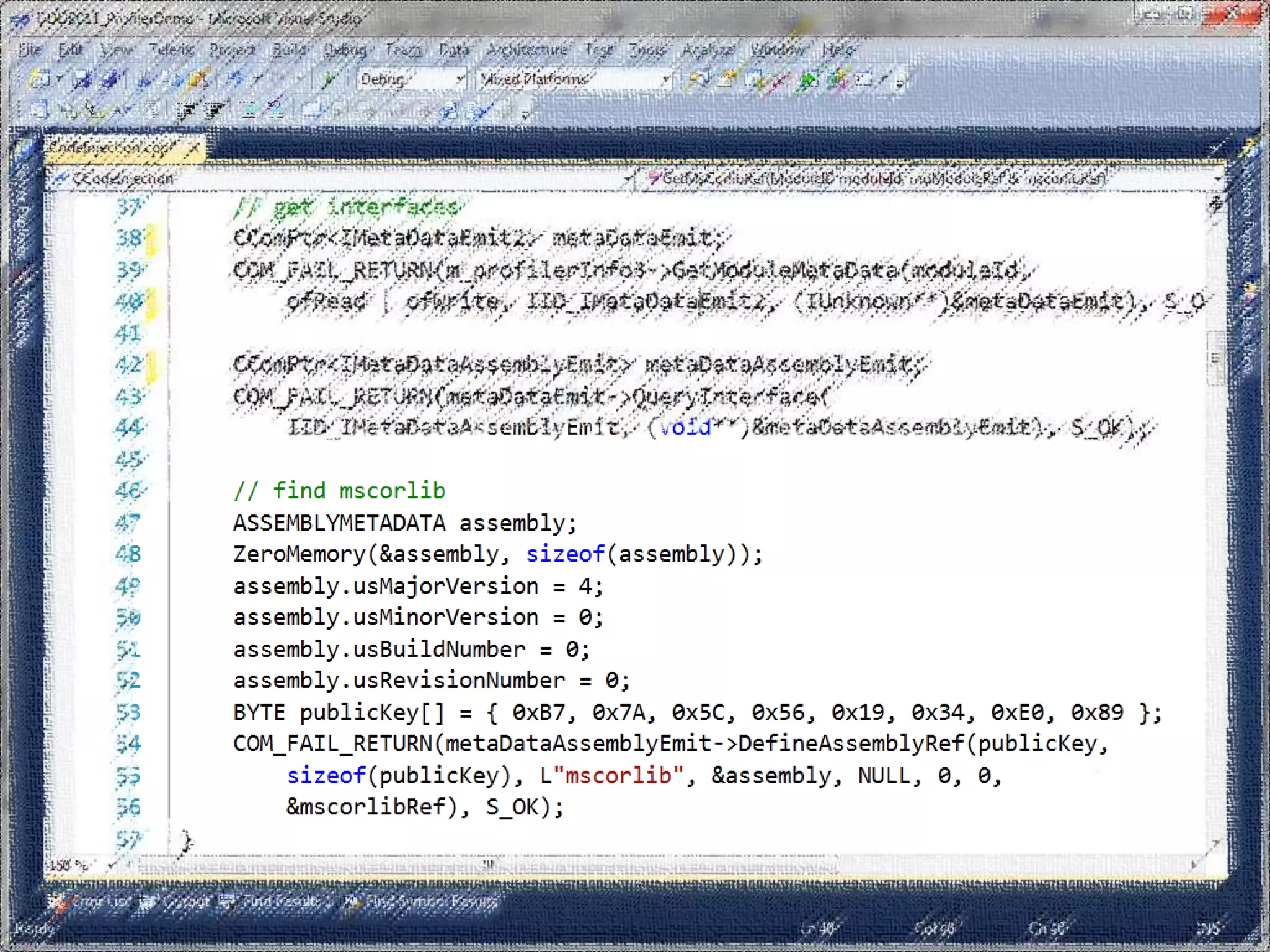1270x952 pixels.
Task: Open the Architecture menu
Action: (x=526, y=50)
